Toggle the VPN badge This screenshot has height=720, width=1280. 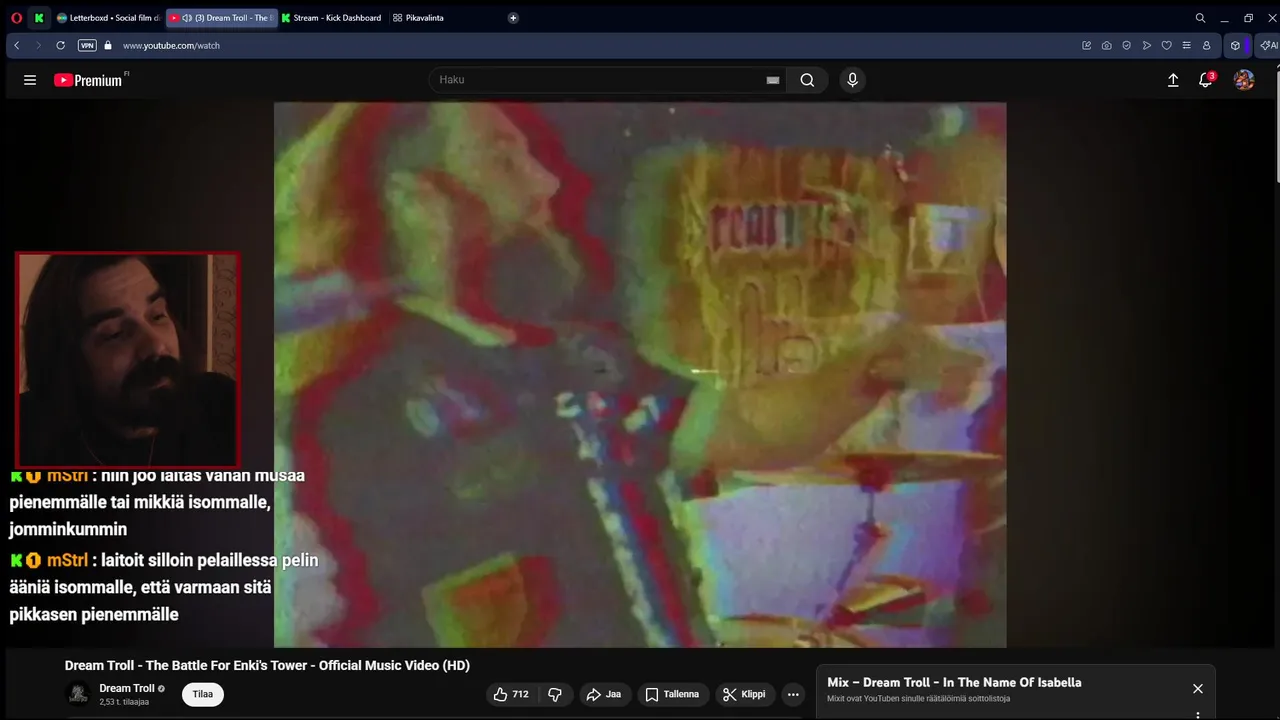coord(87,45)
